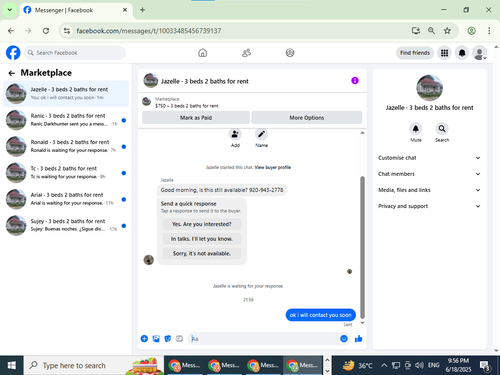Send 'In talks. I'll let you know.' reply

pyautogui.click(x=202, y=239)
